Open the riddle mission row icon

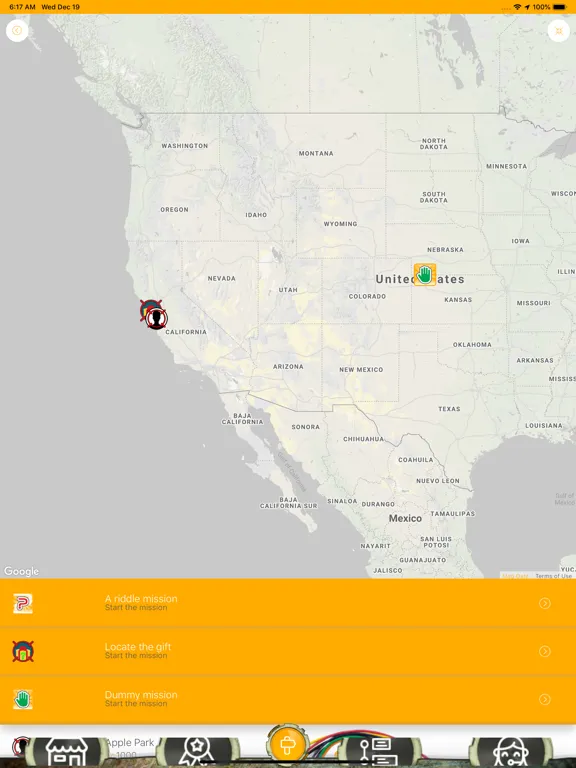pos(23,603)
